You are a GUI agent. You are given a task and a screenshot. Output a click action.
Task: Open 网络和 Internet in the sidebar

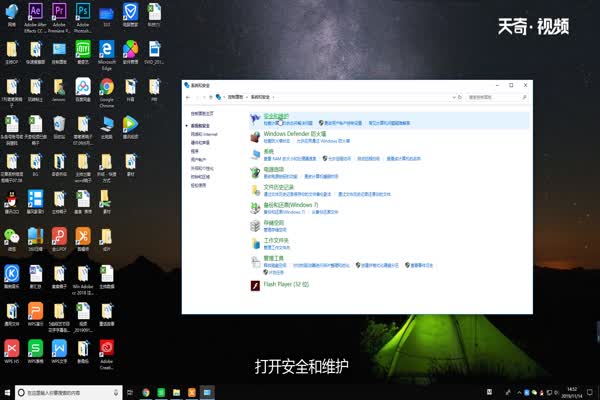pos(204,134)
